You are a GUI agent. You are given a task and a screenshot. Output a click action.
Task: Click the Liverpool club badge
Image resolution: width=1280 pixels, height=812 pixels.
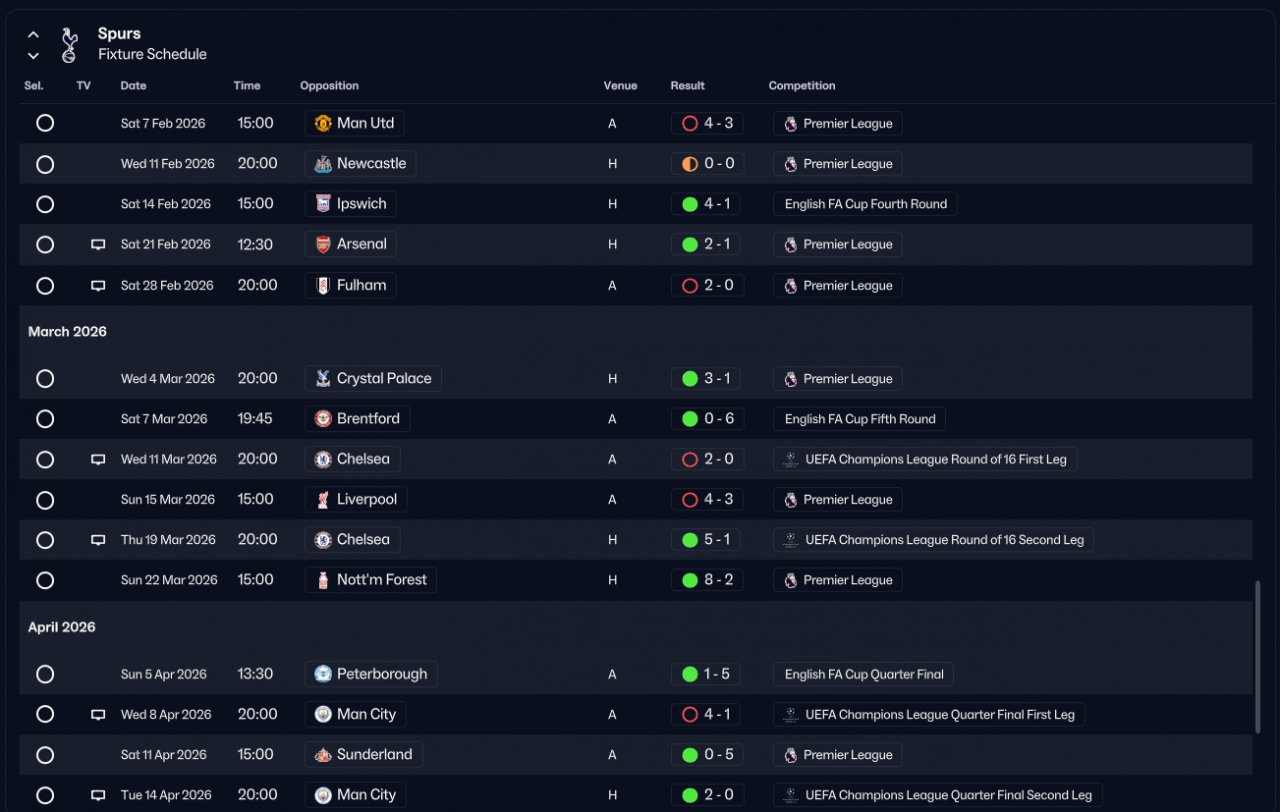pos(323,499)
